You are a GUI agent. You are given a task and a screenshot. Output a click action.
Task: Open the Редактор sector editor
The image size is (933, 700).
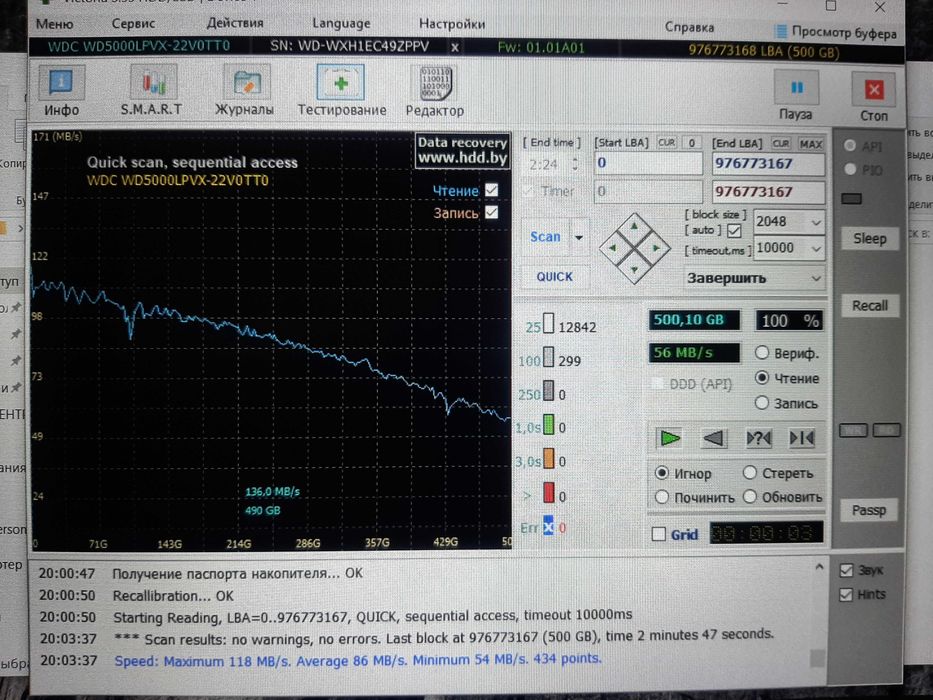pyautogui.click(x=435, y=90)
